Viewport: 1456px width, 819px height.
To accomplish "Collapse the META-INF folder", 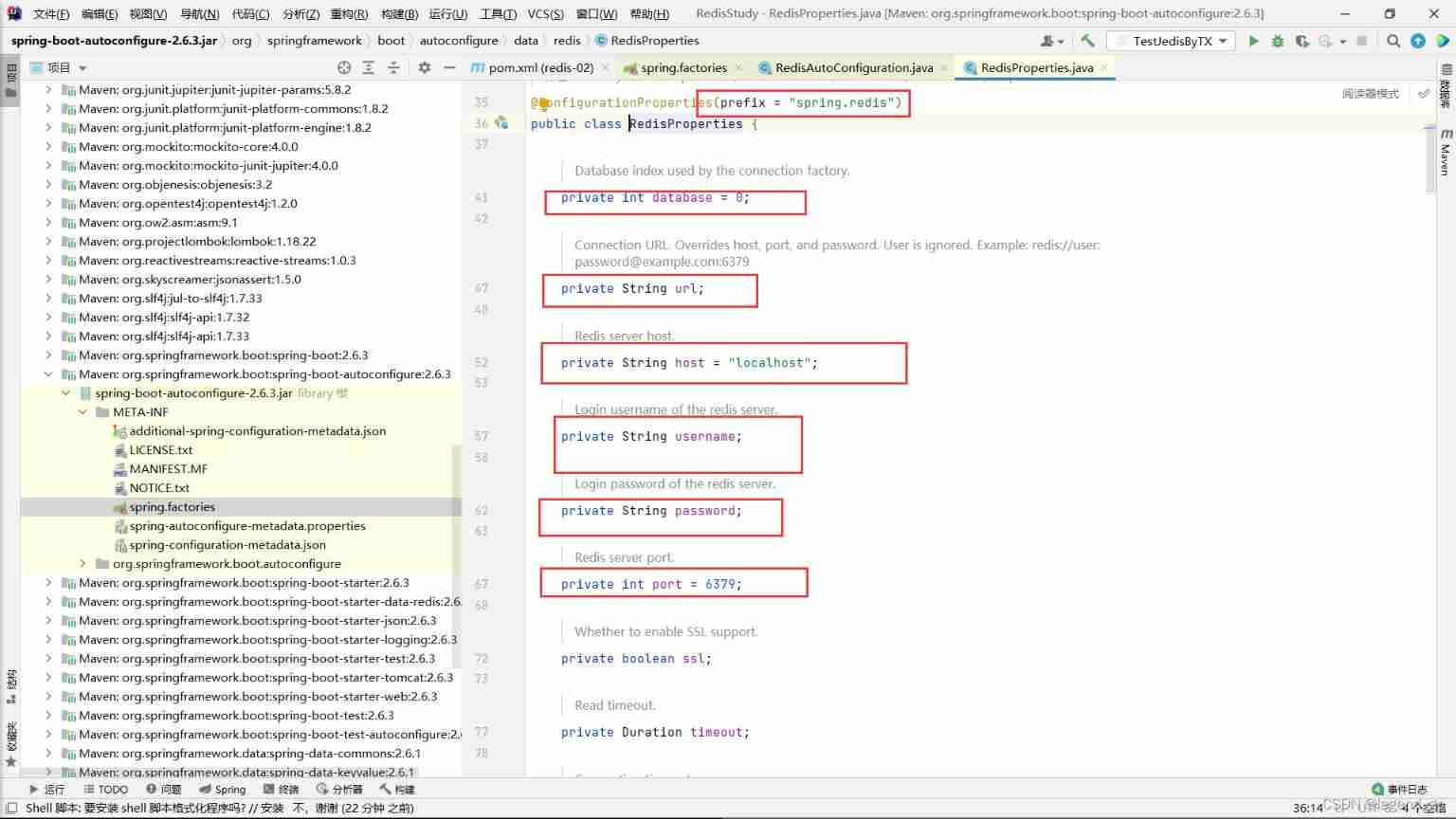I will coord(83,412).
